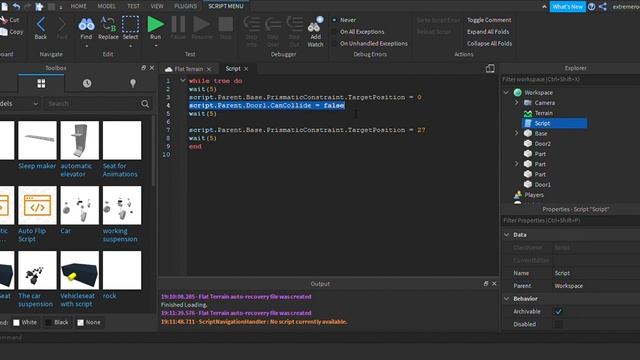Expand the Camera tree node
This screenshot has width=640, height=360.
pos(516,103)
